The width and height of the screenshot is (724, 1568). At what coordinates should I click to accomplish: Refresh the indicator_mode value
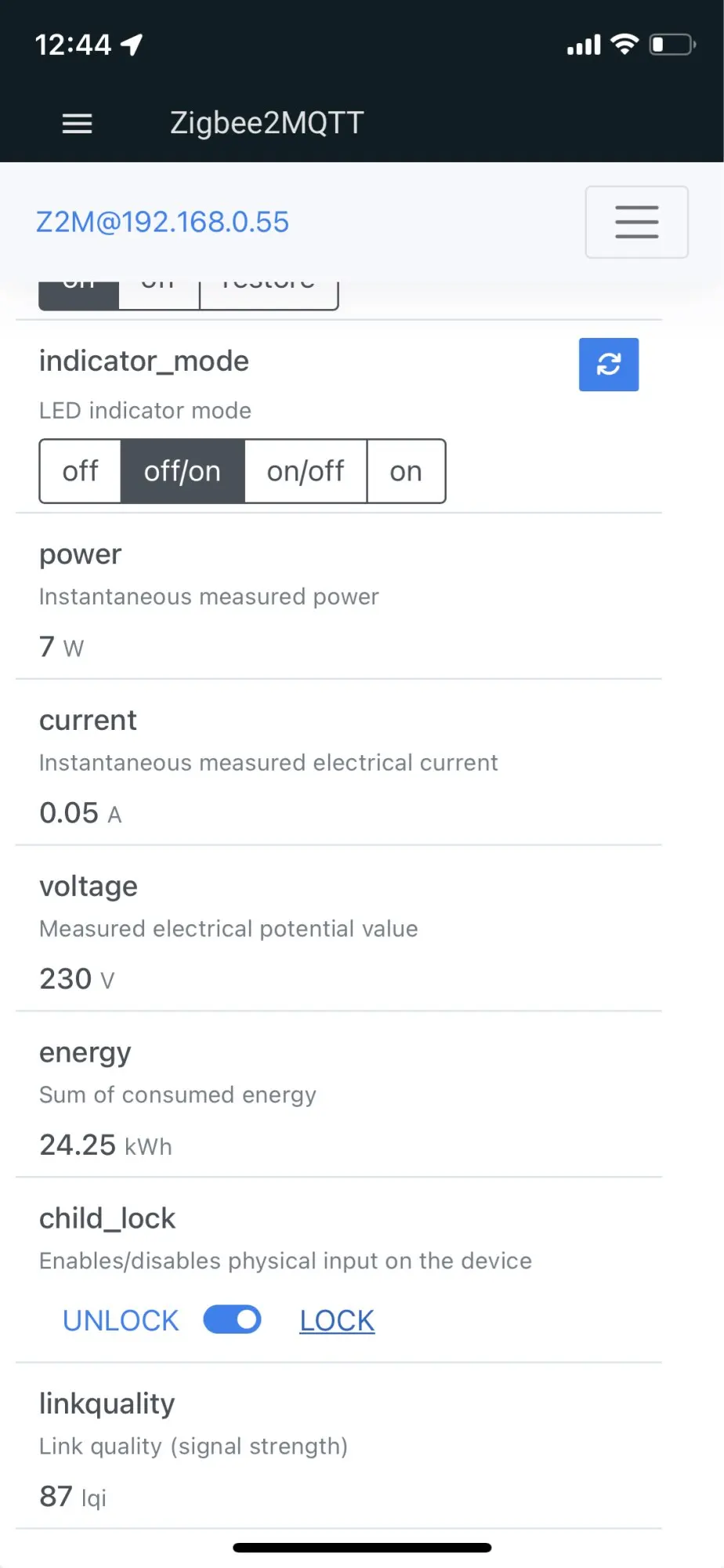pos(608,365)
